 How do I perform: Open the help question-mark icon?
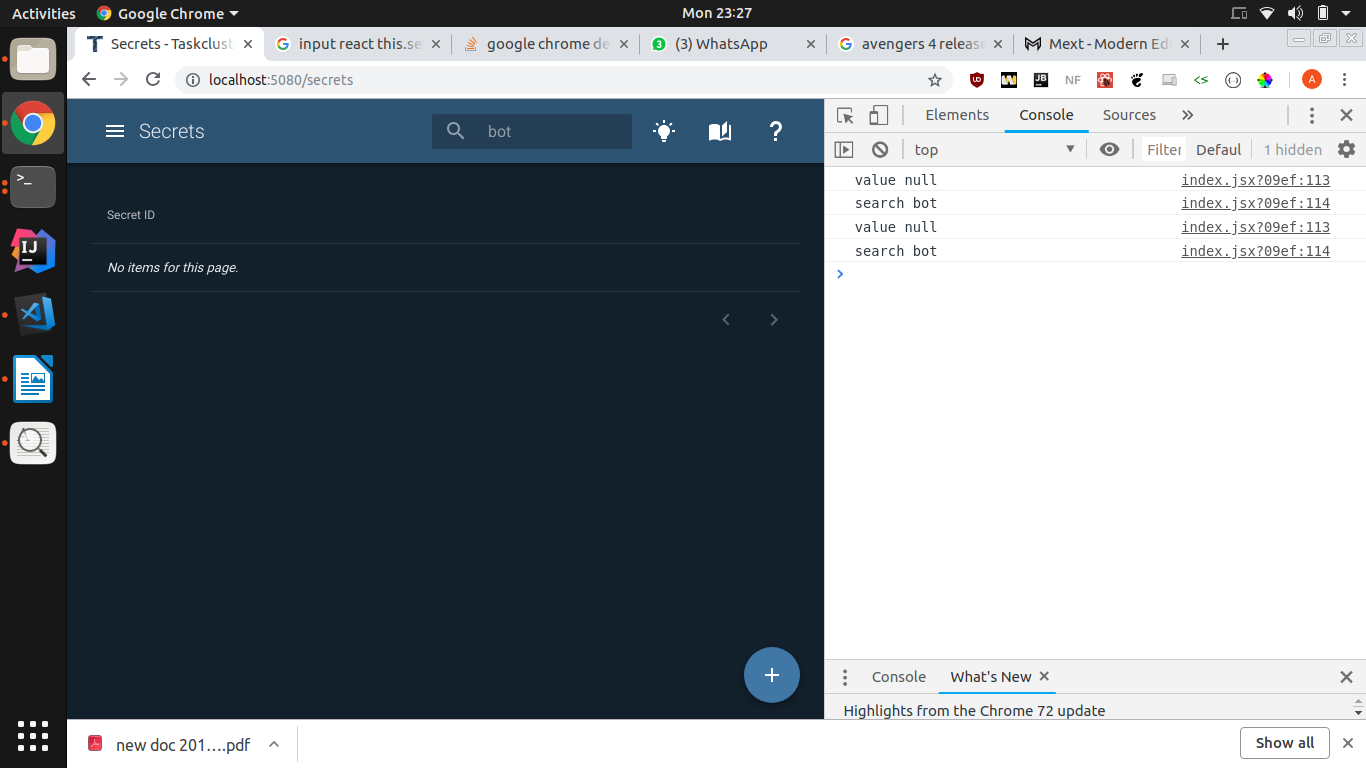tap(776, 131)
